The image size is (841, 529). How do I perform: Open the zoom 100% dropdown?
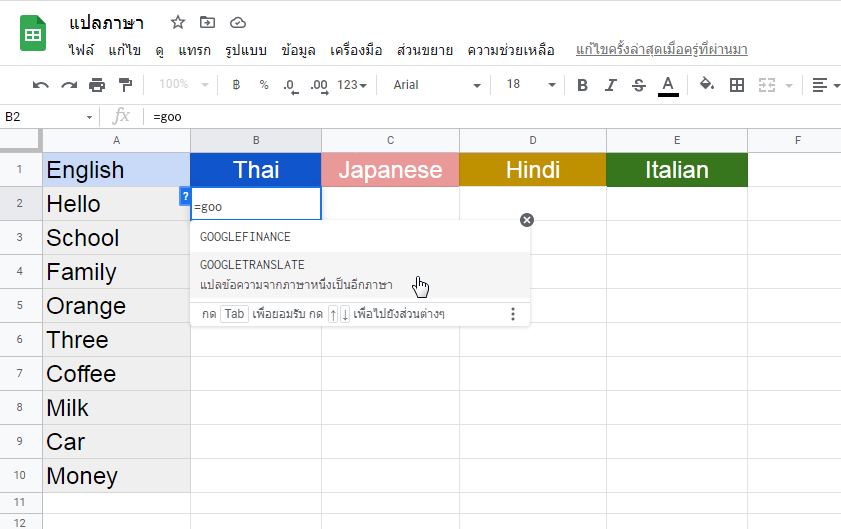point(183,84)
